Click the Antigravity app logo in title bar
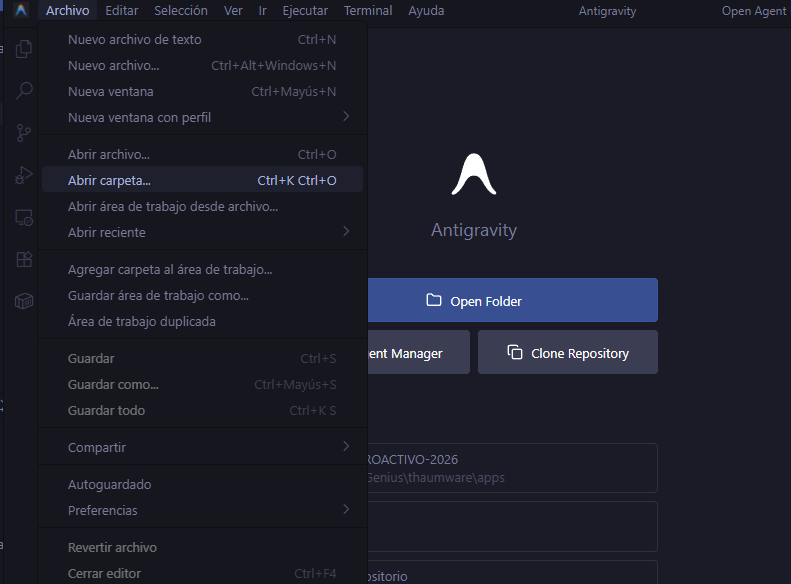Viewport: 791px width, 584px height. 20,11
